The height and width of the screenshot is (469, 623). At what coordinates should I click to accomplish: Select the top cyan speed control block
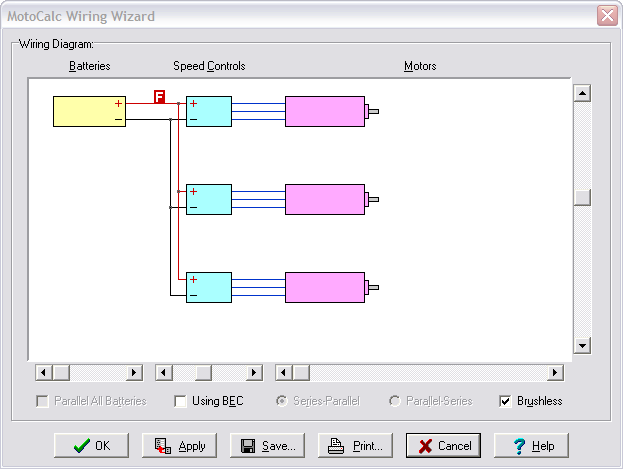[209, 111]
